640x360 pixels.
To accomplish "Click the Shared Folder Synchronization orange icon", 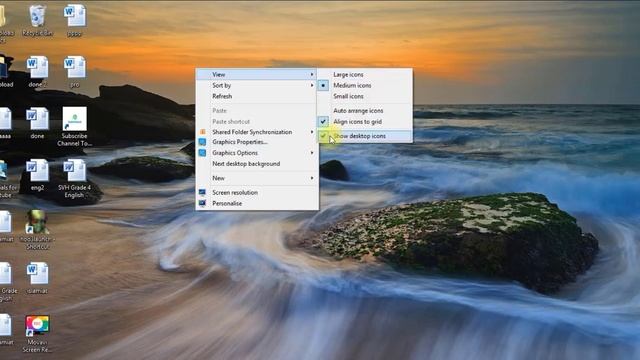I will [202, 132].
